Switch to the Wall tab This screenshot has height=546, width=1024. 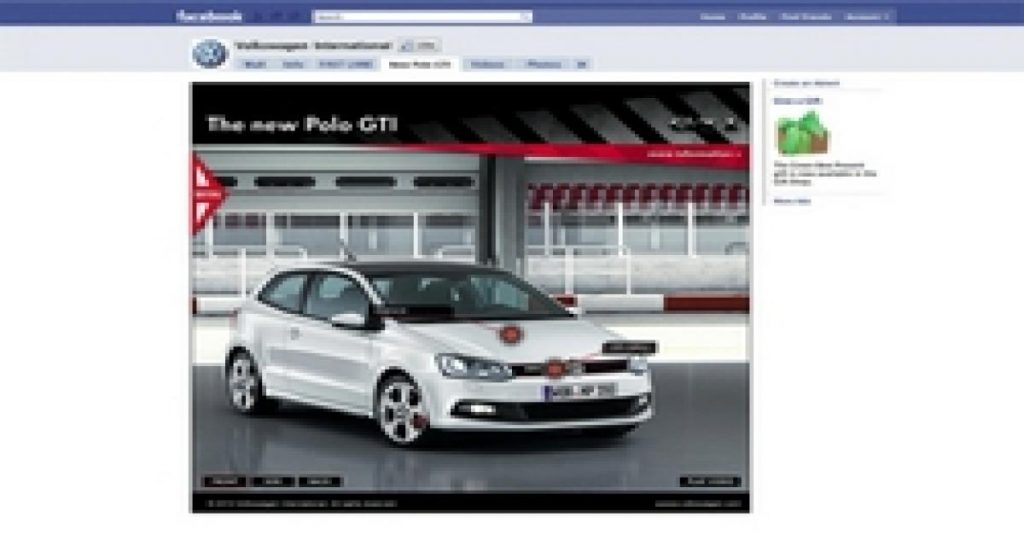point(255,64)
